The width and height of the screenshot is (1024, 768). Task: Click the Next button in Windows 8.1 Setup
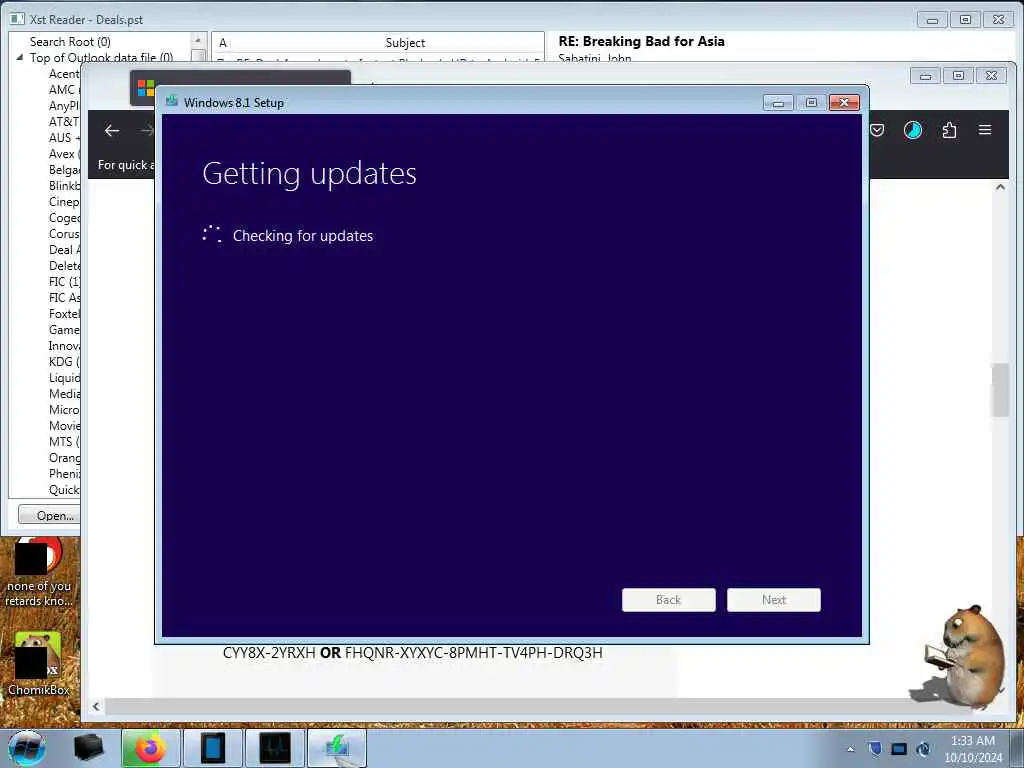click(x=773, y=600)
